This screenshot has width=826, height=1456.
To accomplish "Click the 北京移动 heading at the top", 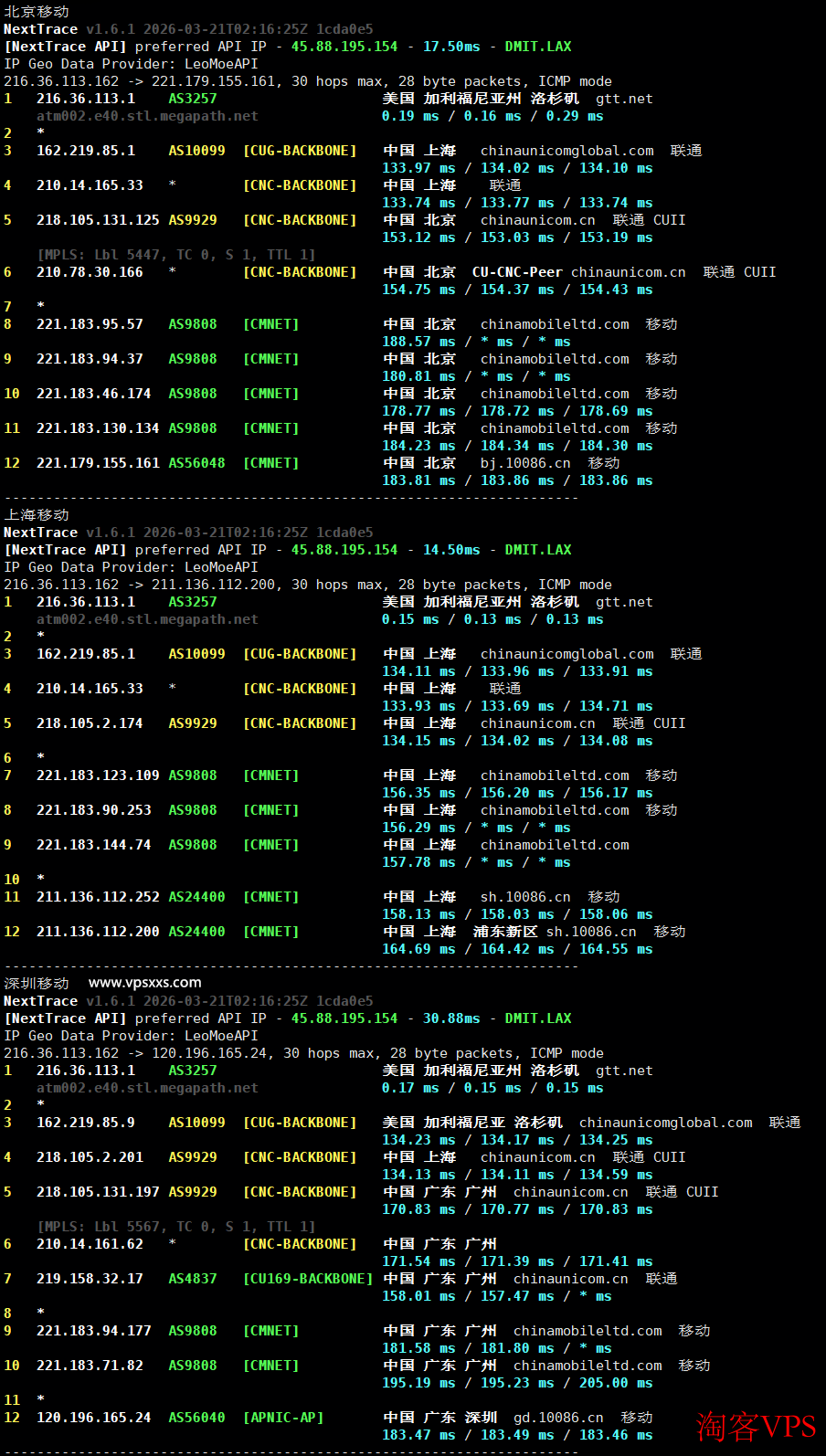I will coord(37,12).
